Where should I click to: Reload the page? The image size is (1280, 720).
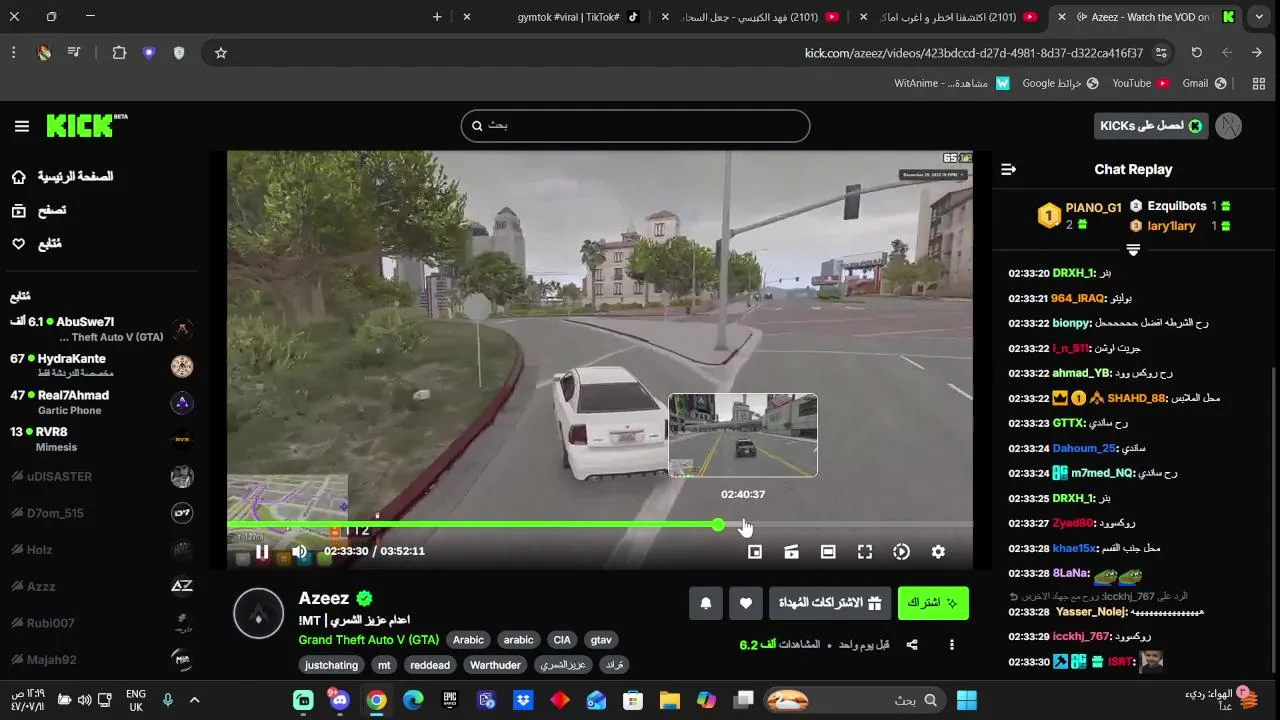pyautogui.click(x=1197, y=53)
